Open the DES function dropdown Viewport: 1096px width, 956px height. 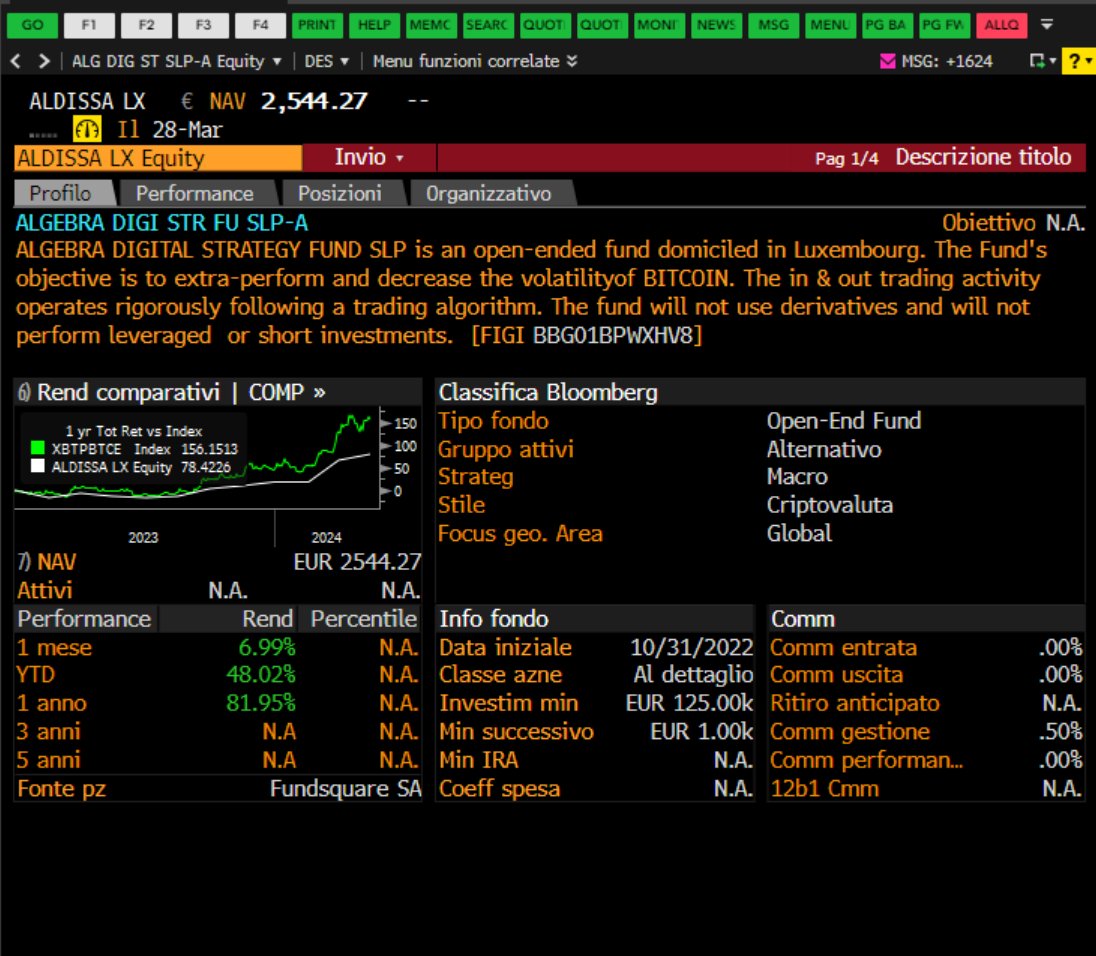tap(326, 61)
